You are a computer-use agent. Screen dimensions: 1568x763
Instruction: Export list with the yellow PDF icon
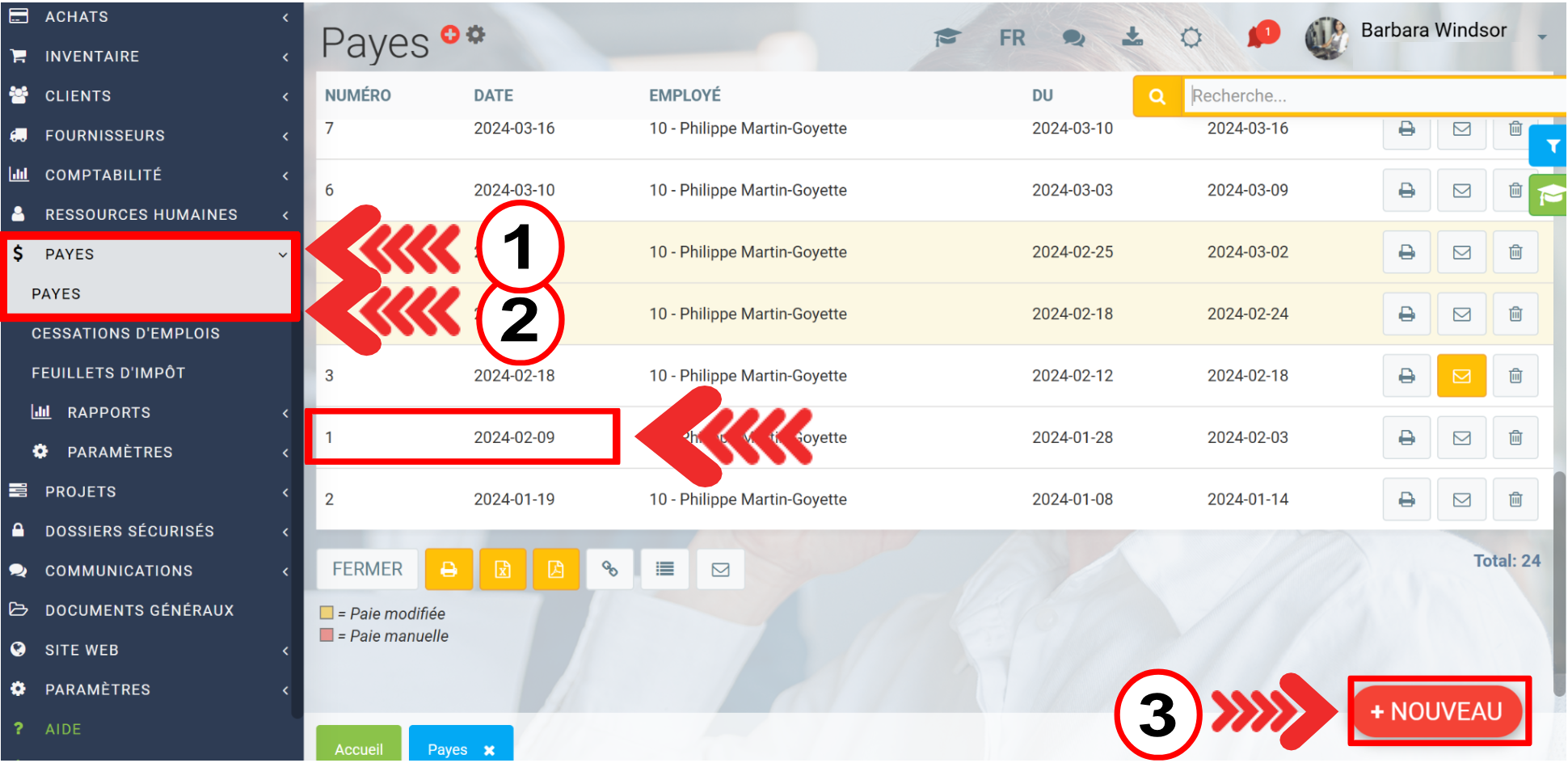tap(556, 570)
